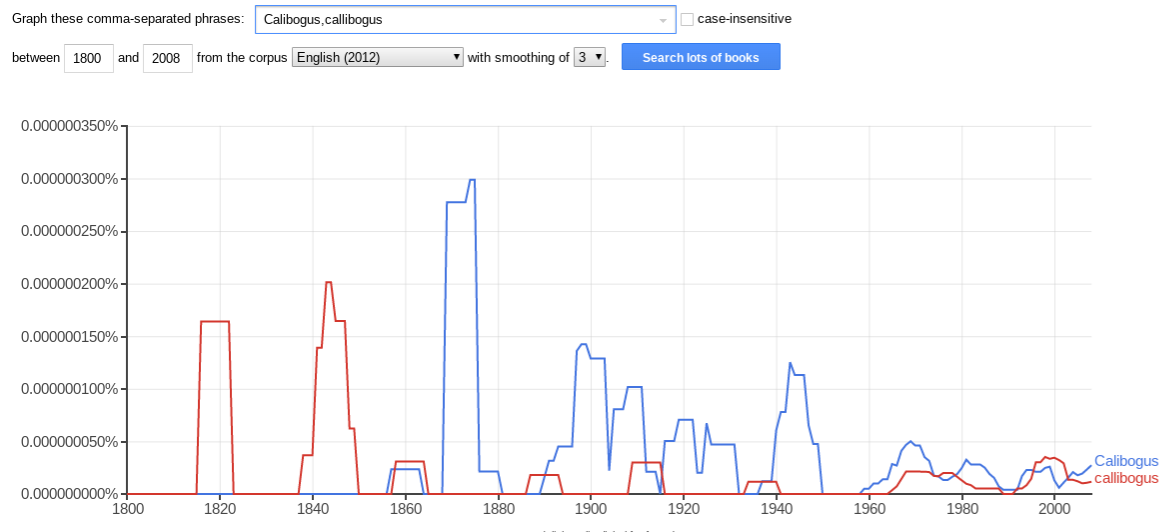Select the red callibogus legend label
Screen dimensions: 1174x532
(x=1126, y=478)
